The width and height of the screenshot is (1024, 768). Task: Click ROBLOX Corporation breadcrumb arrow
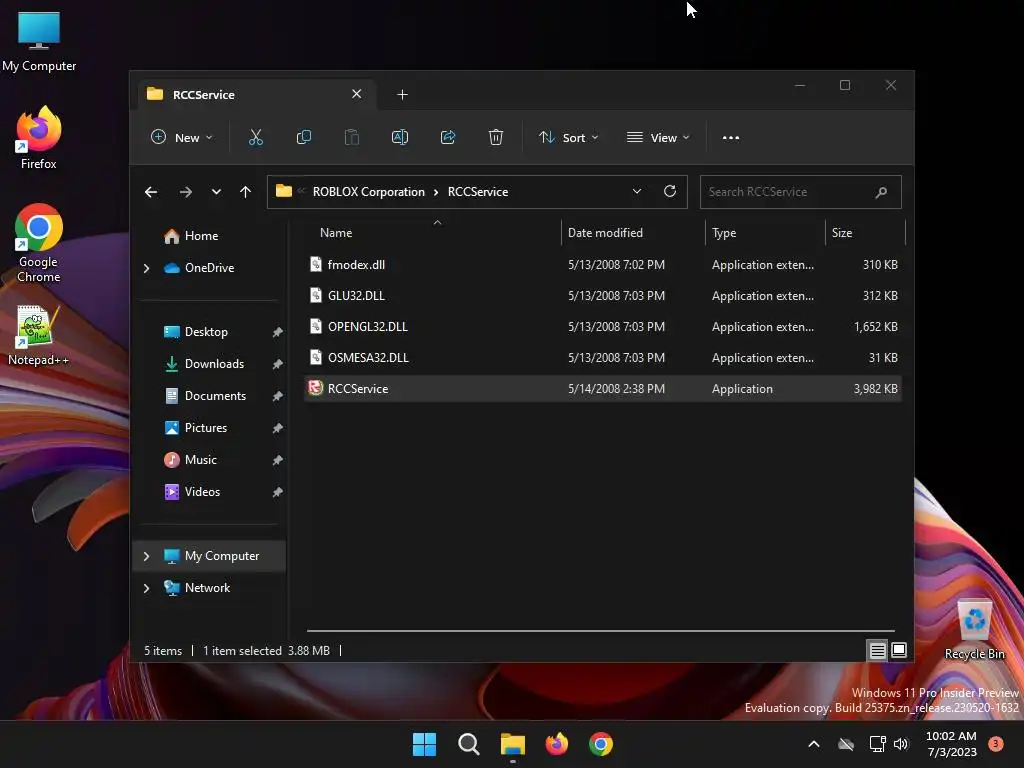coord(436,192)
